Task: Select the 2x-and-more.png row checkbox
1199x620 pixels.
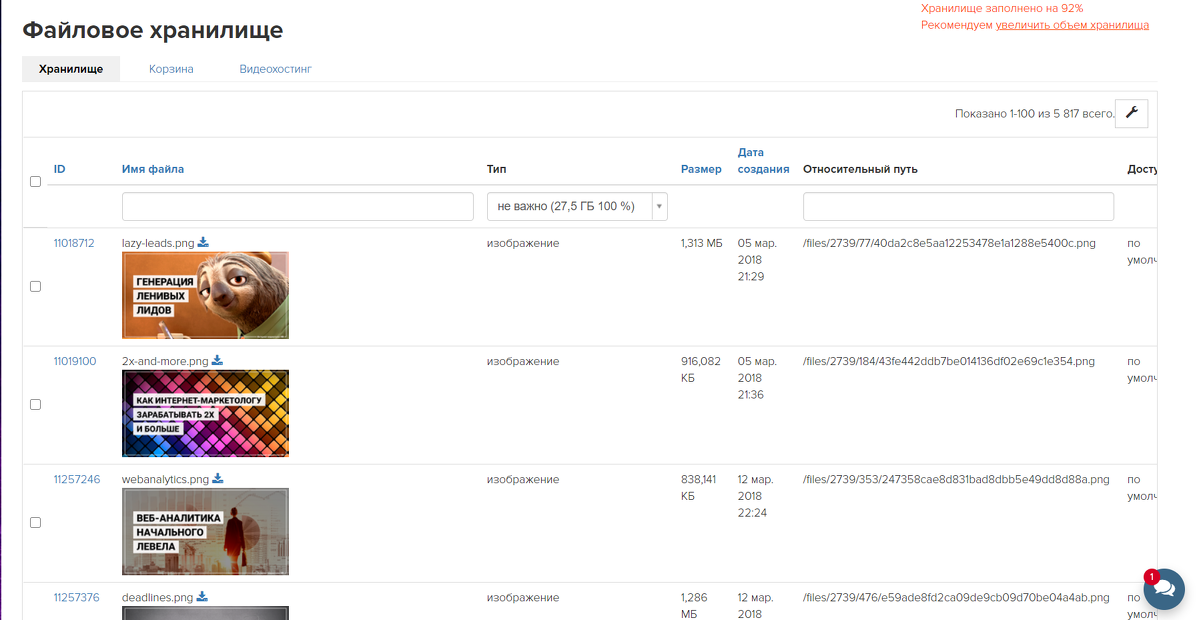Action: [36, 404]
